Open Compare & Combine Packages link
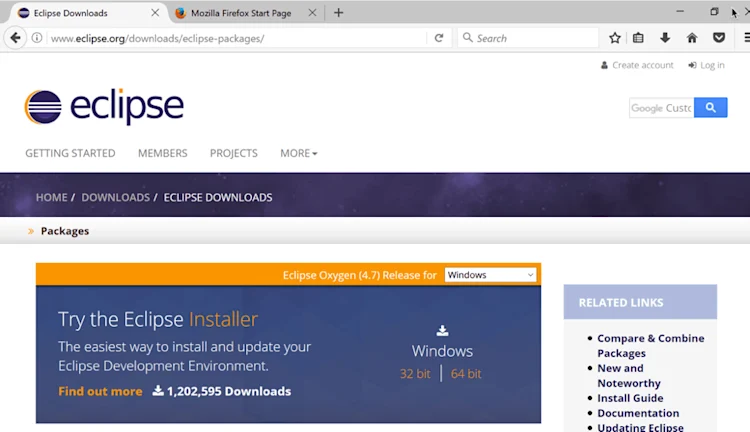 (x=650, y=345)
